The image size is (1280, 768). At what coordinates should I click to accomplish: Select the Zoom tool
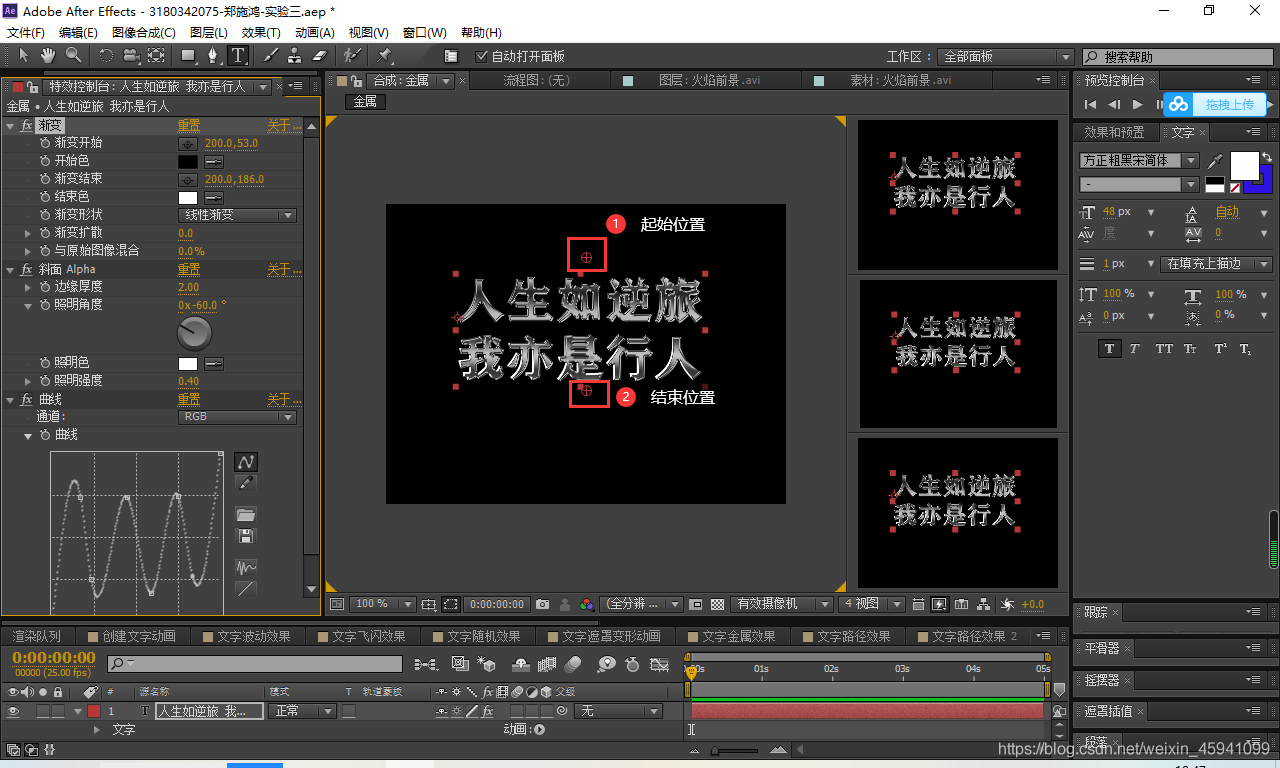[x=71, y=56]
